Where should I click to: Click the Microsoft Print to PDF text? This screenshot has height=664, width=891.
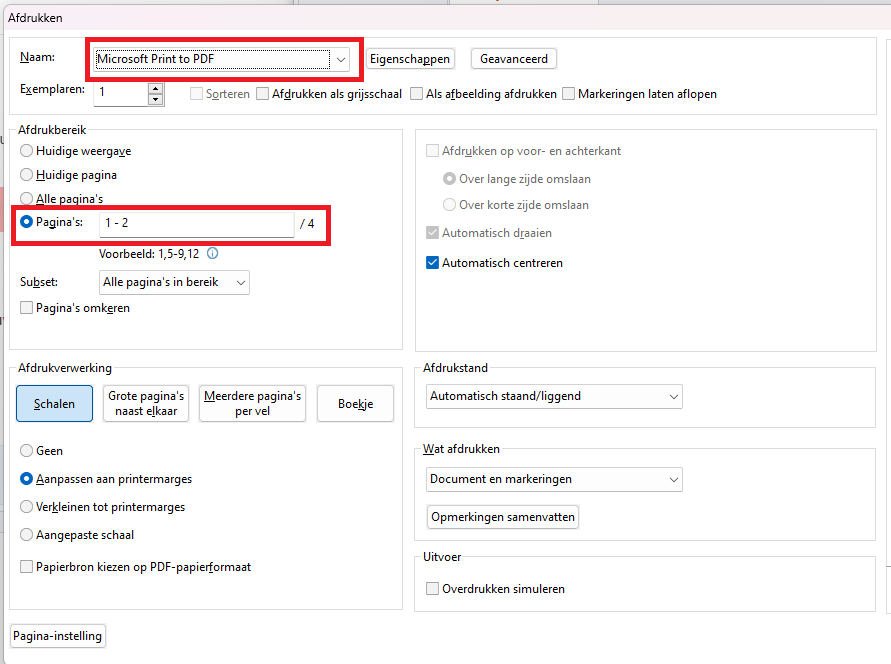tap(155, 59)
